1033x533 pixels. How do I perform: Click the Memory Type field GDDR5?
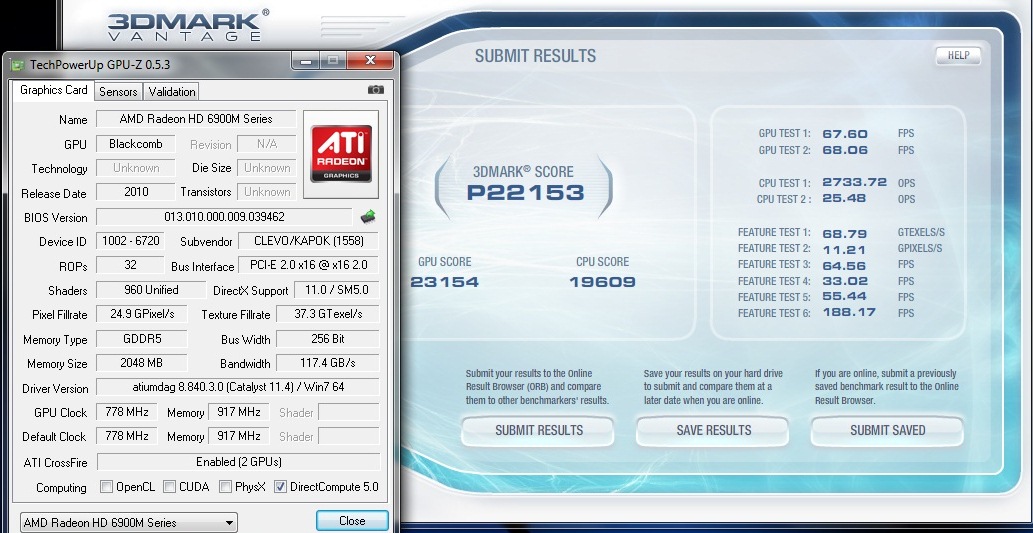142,339
